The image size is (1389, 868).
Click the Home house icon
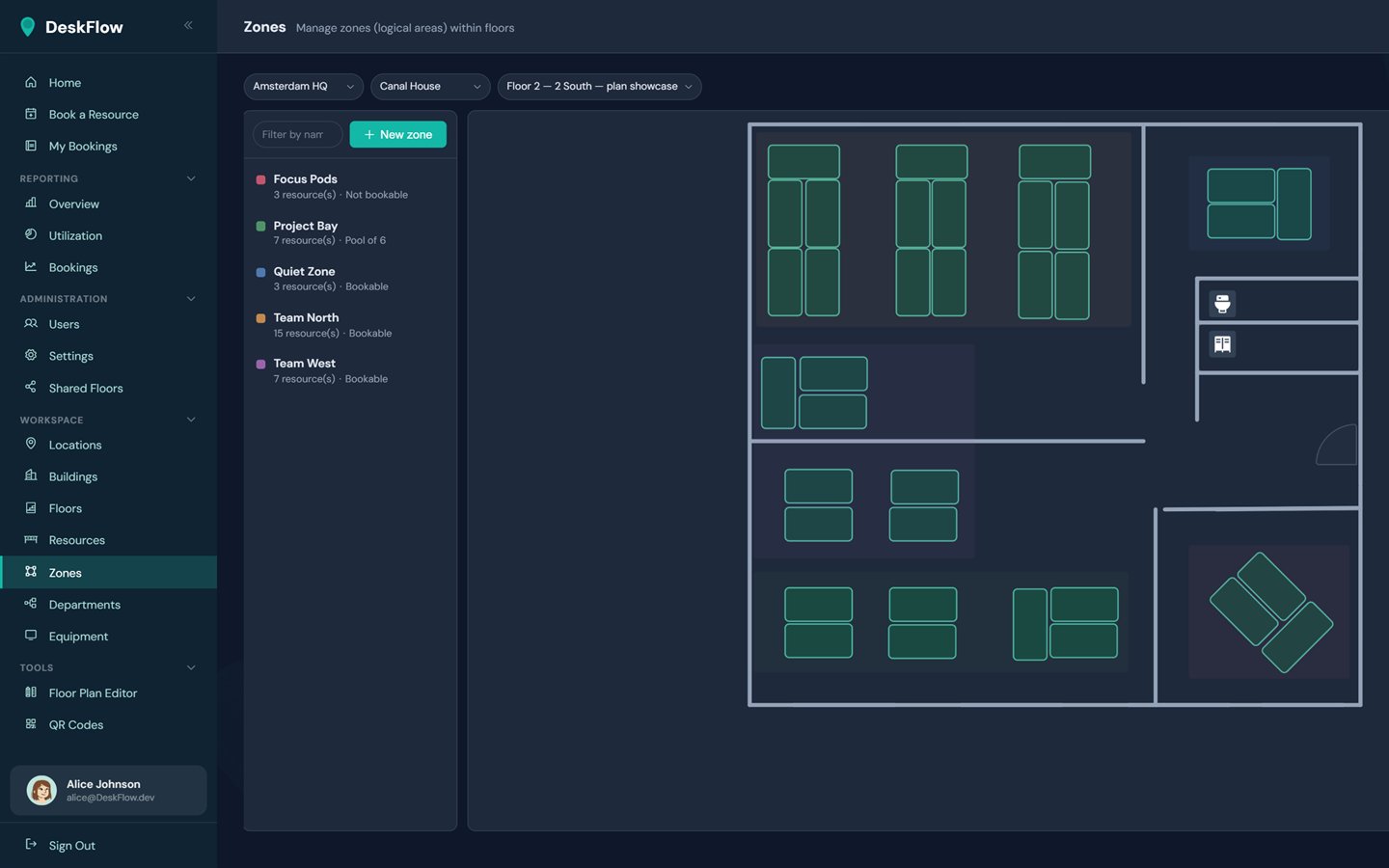click(31, 82)
